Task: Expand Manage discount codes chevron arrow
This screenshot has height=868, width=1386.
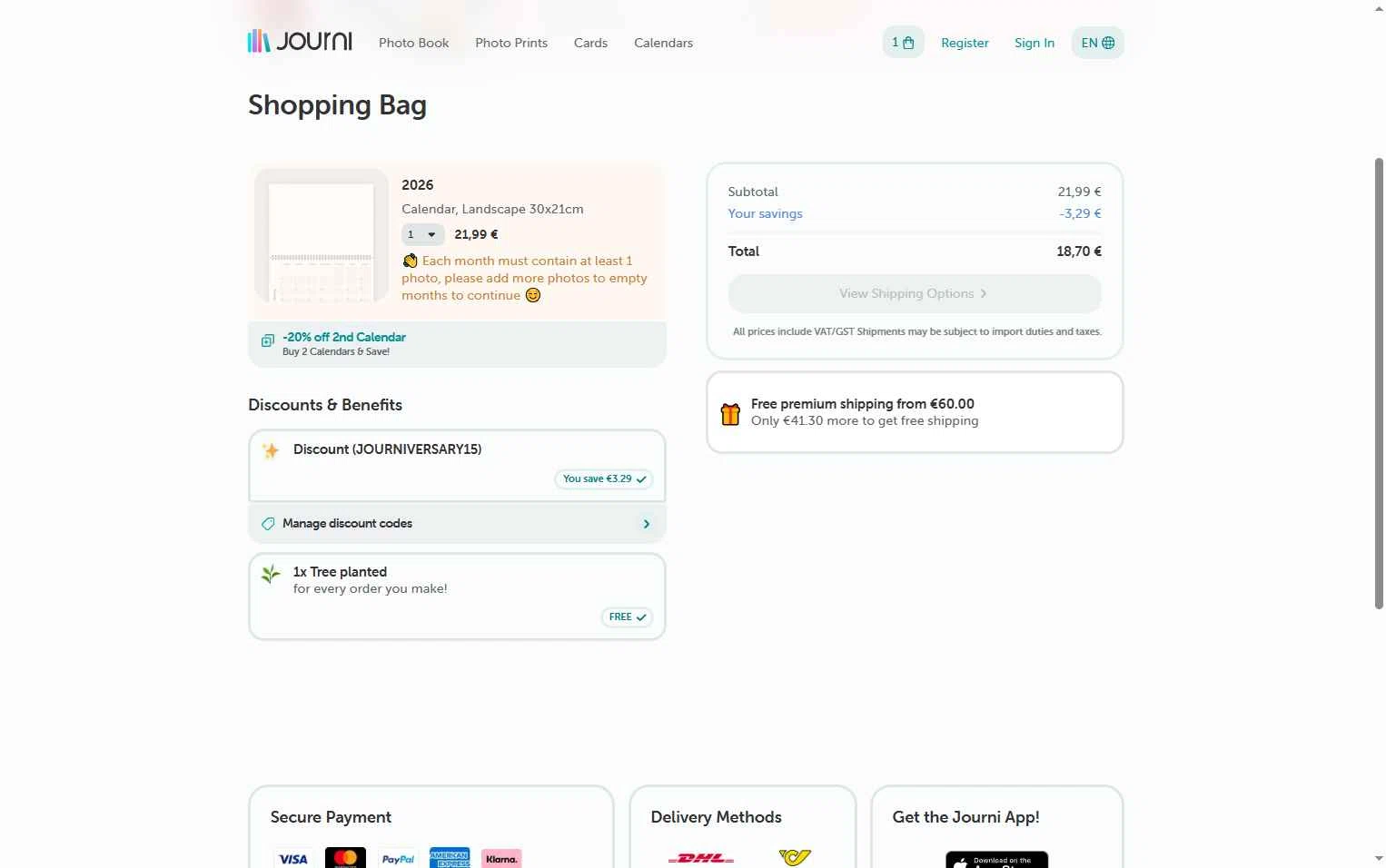Action: click(647, 524)
